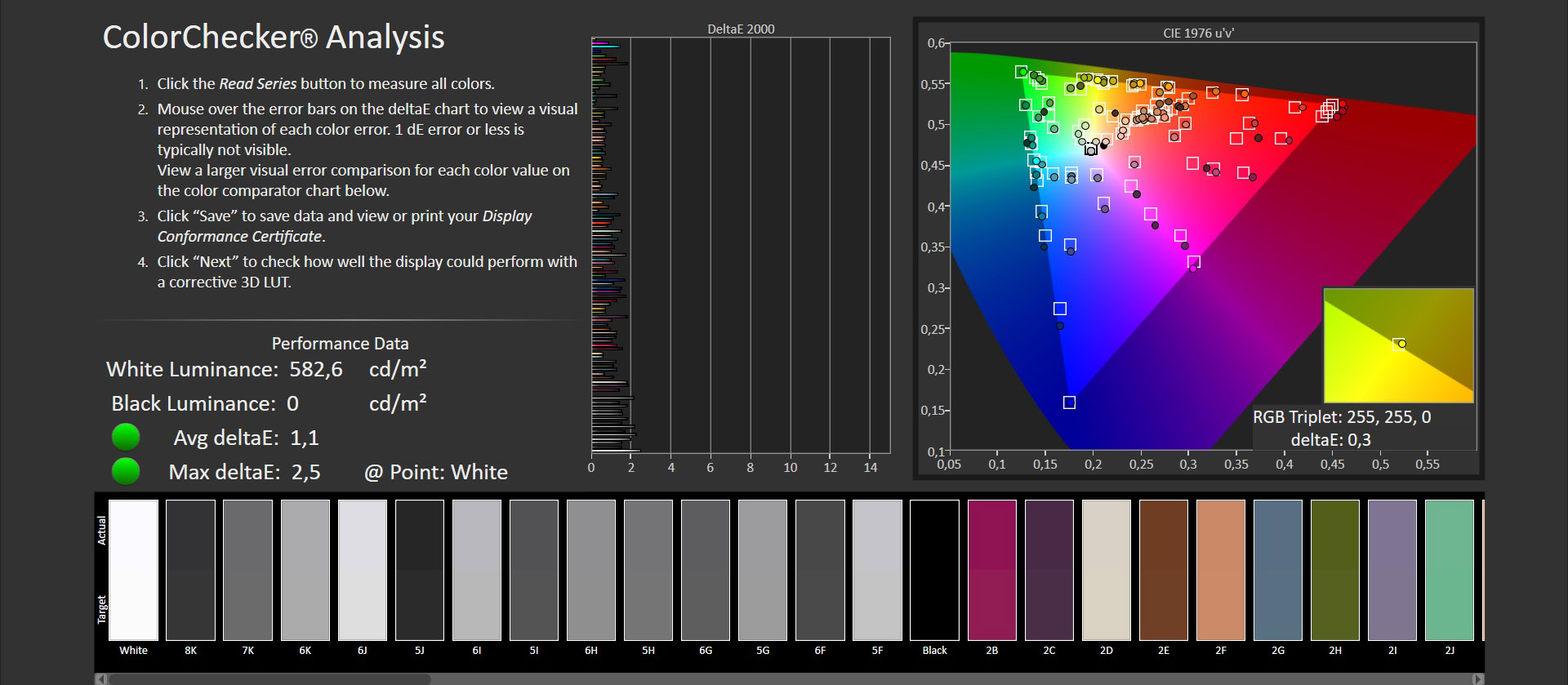The image size is (1568, 685).
Task: Pick the 2G slate blue swatch
Action: point(1278,570)
